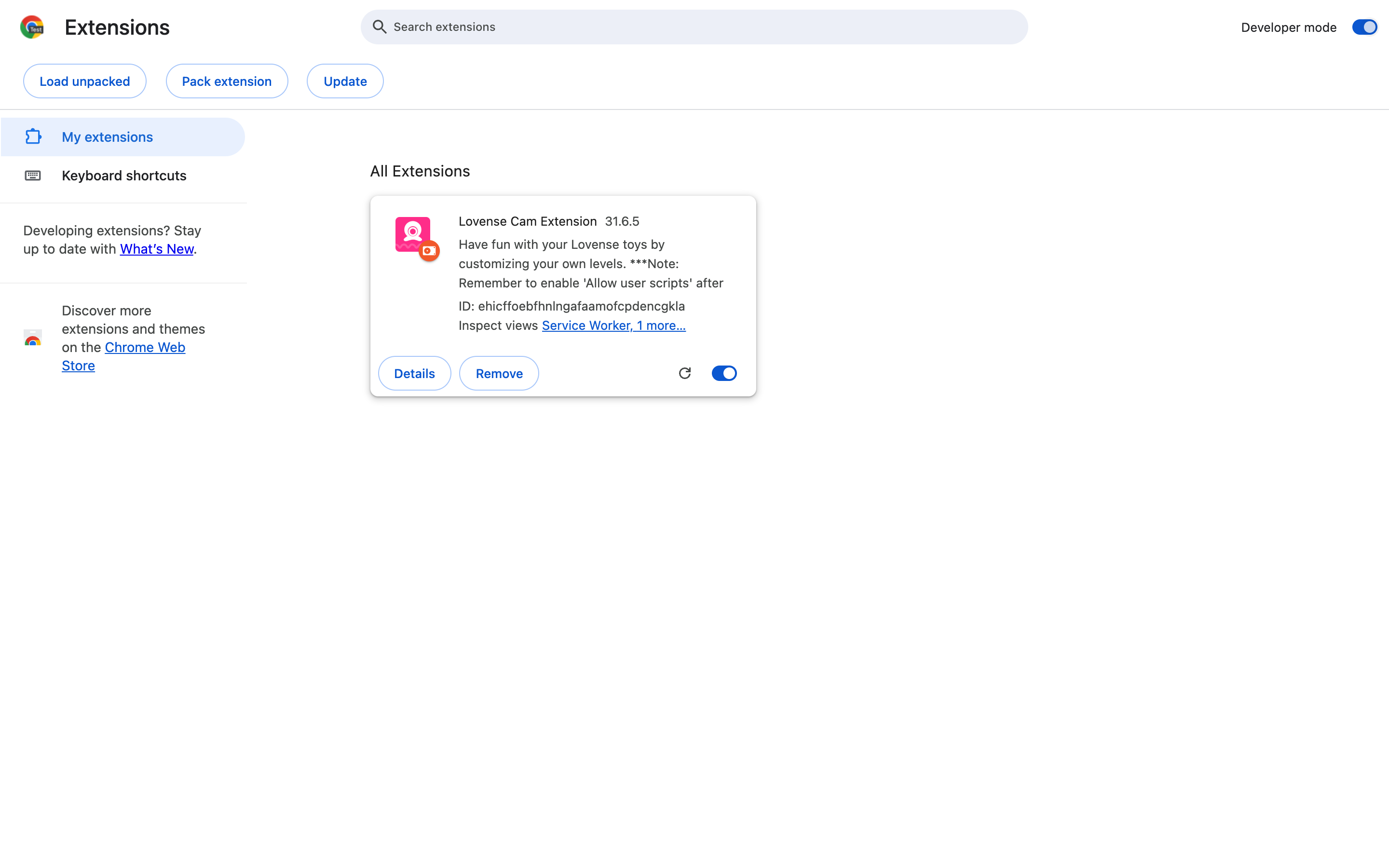Screen dimensions: 1389x868
Task: Click the All Extensions heading
Action: (x=420, y=171)
